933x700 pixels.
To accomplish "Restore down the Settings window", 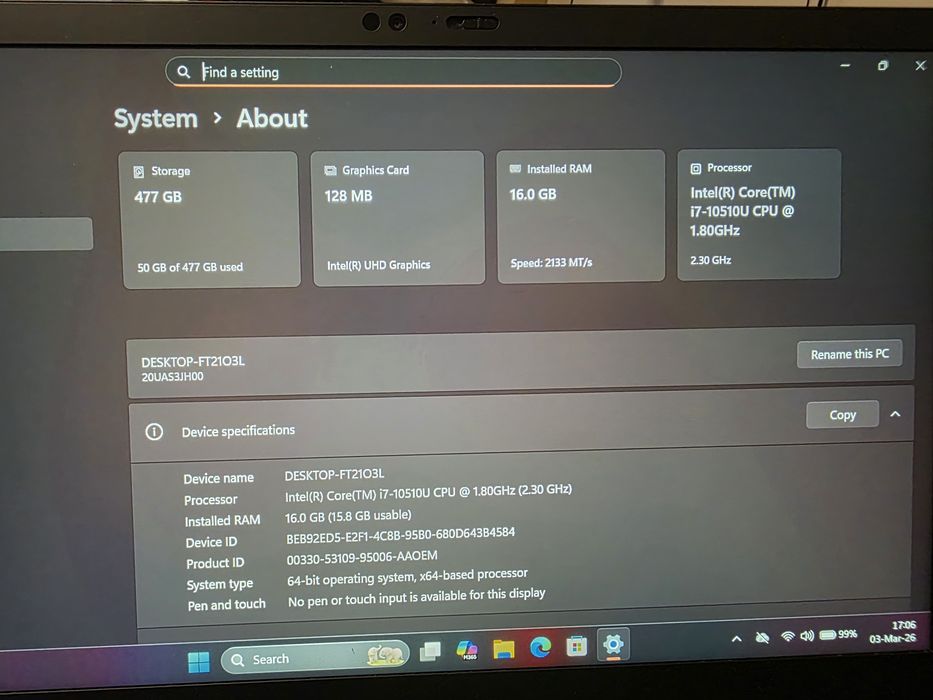I will tap(883, 65).
